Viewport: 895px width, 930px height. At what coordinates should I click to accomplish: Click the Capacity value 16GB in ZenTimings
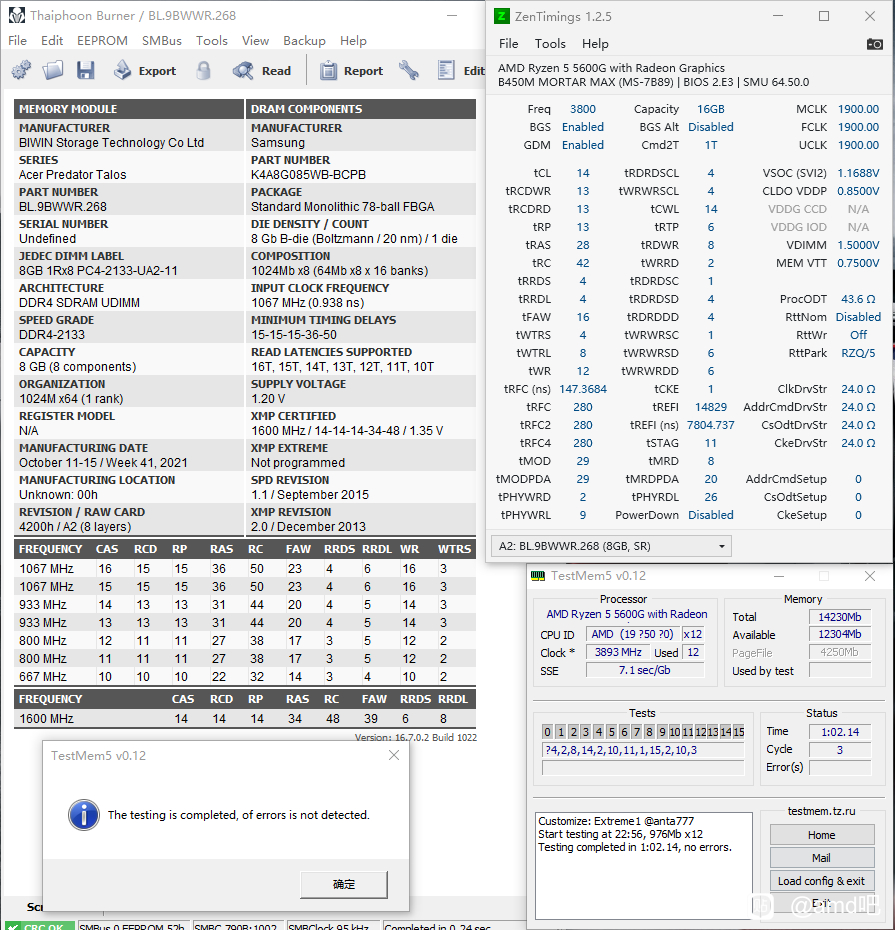711,109
